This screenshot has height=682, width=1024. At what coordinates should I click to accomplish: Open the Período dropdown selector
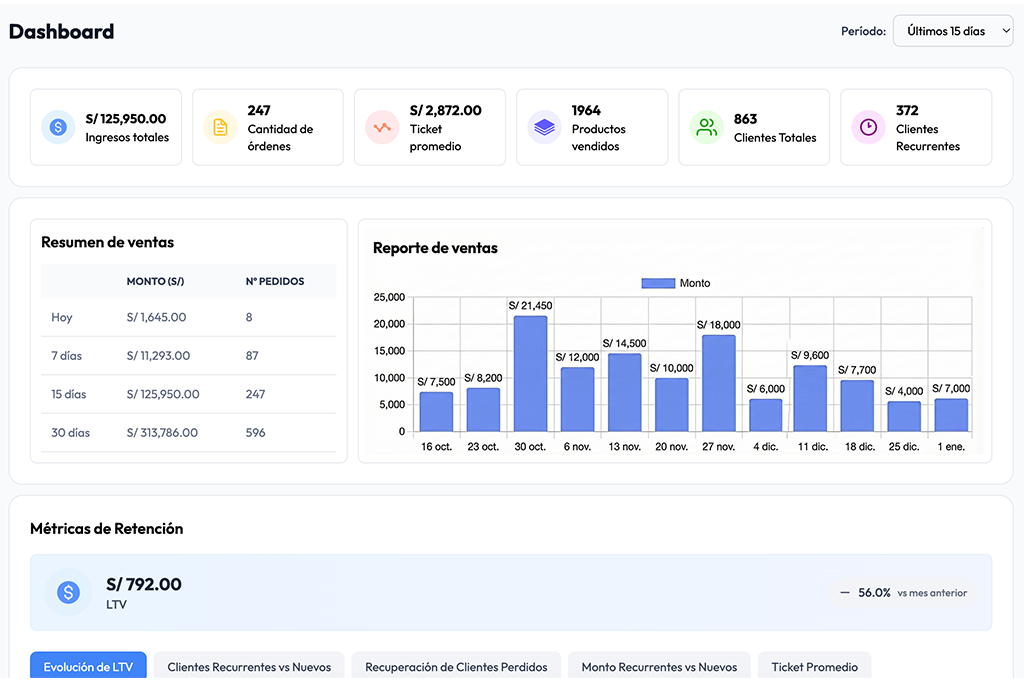pyautogui.click(x=952, y=31)
